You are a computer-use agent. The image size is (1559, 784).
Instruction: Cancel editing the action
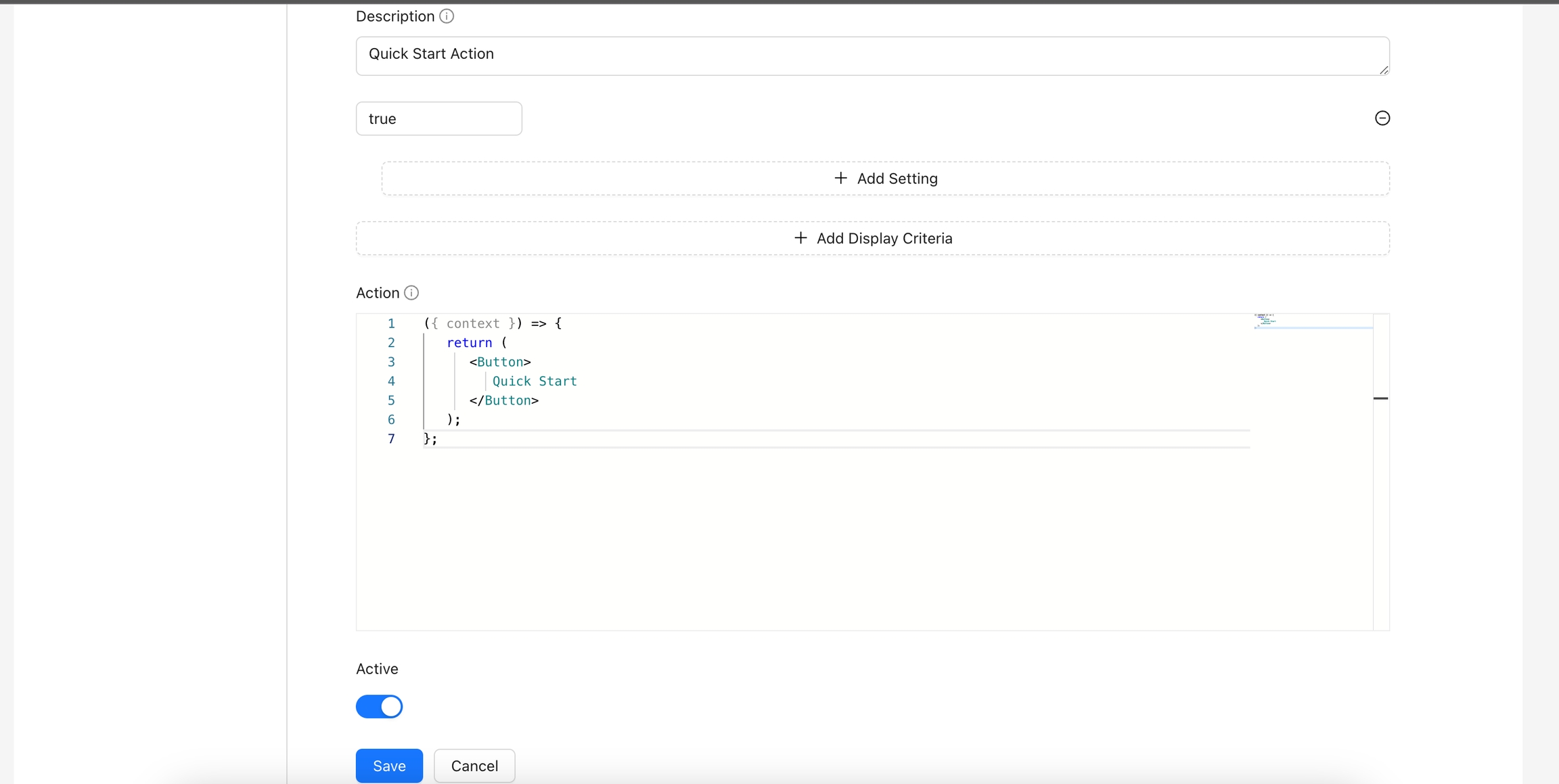point(474,766)
